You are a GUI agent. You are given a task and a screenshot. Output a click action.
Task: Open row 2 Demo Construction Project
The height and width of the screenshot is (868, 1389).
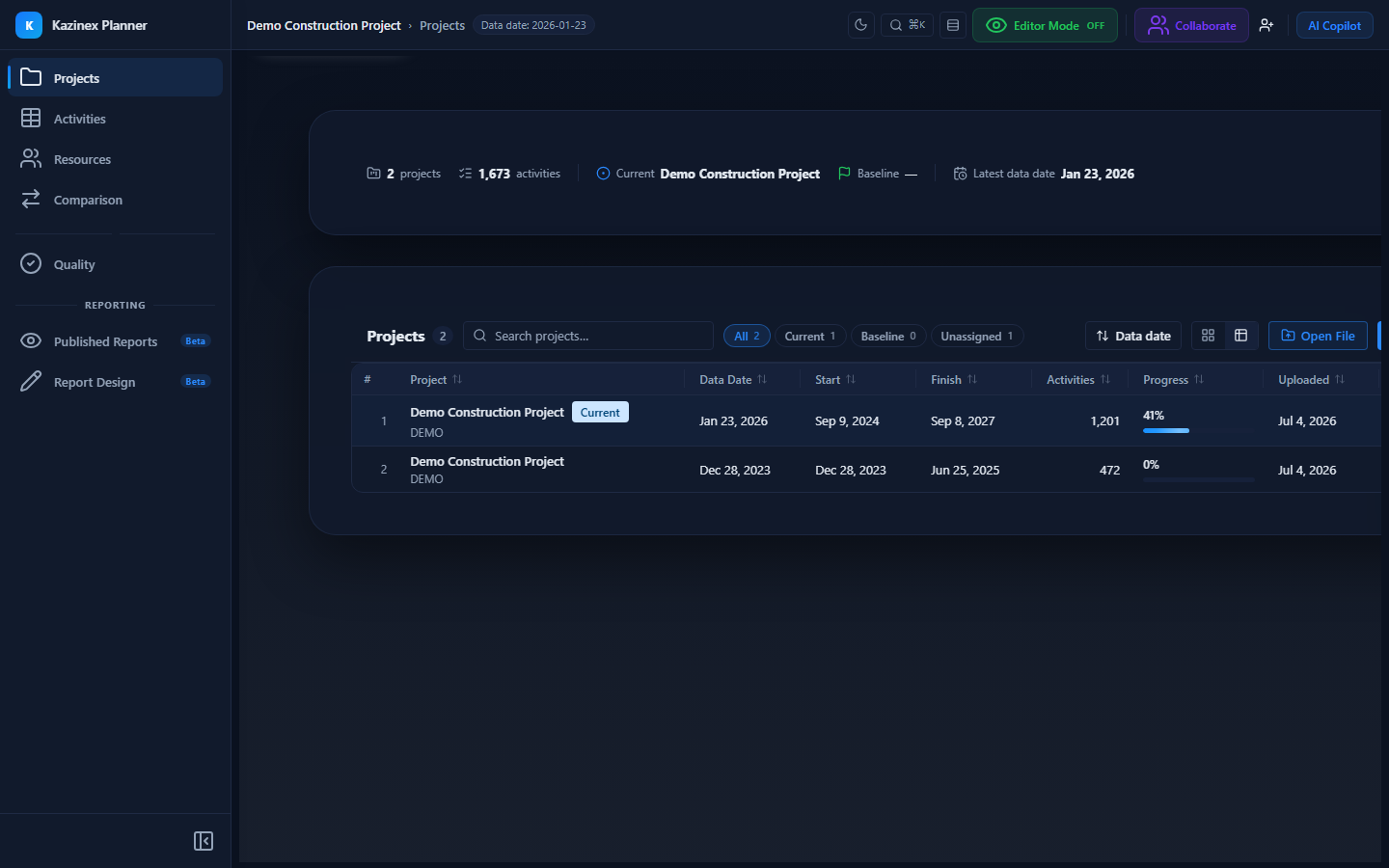[487, 461]
